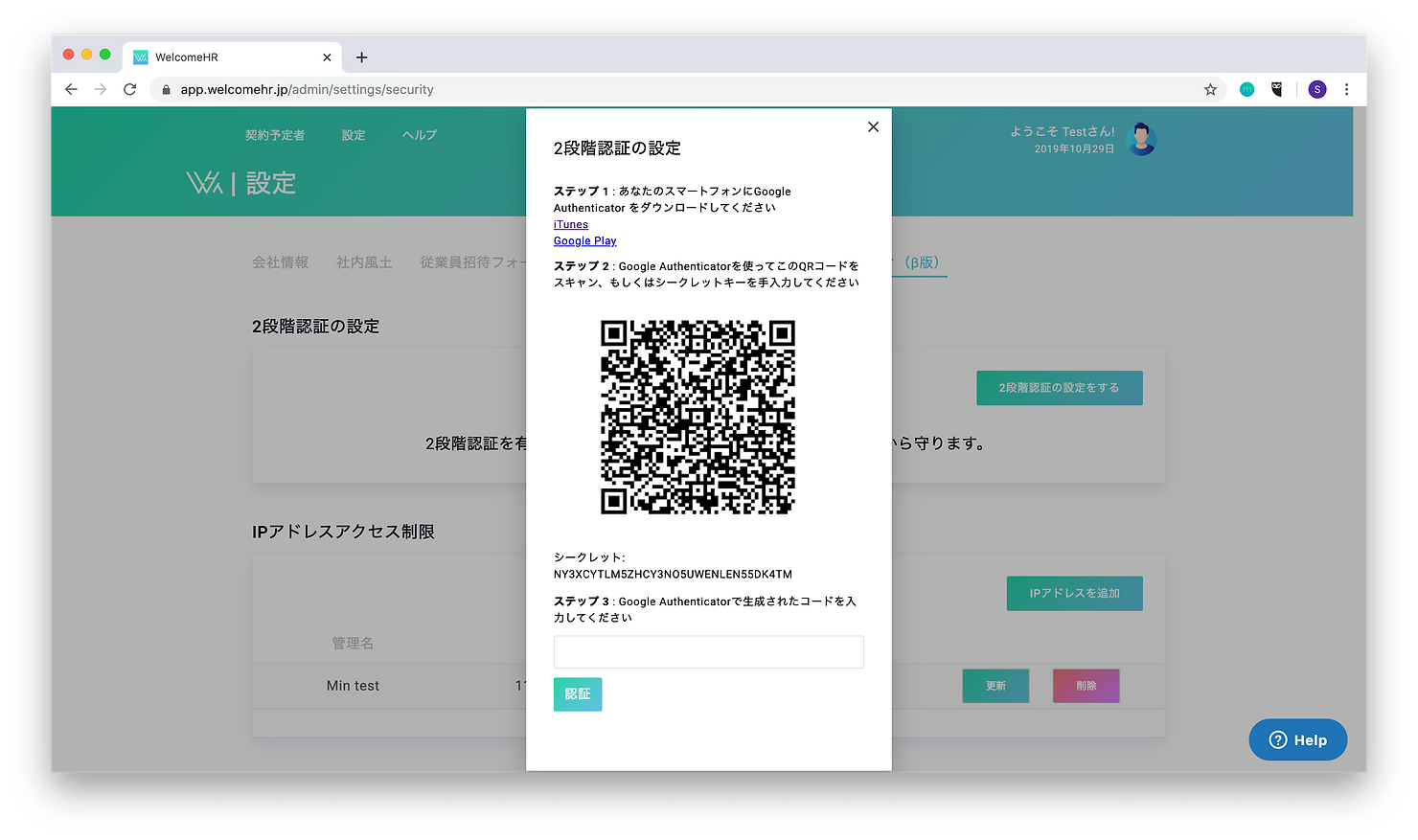The width and height of the screenshot is (1418, 840).
Task: Click the 管理名 column header
Action: (x=353, y=644)
